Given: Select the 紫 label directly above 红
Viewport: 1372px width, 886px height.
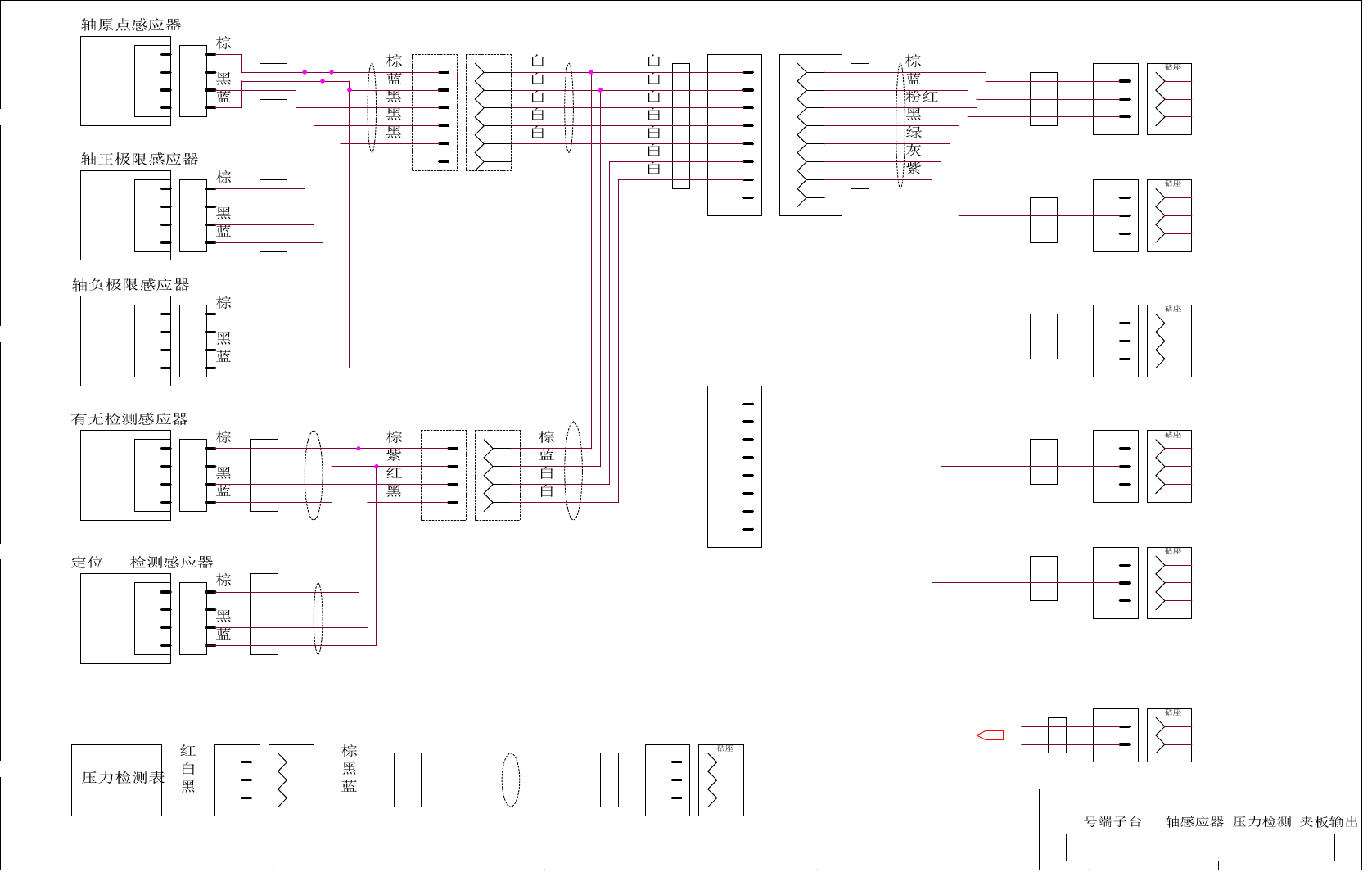Looking at the screenshot, I should 395,455.
